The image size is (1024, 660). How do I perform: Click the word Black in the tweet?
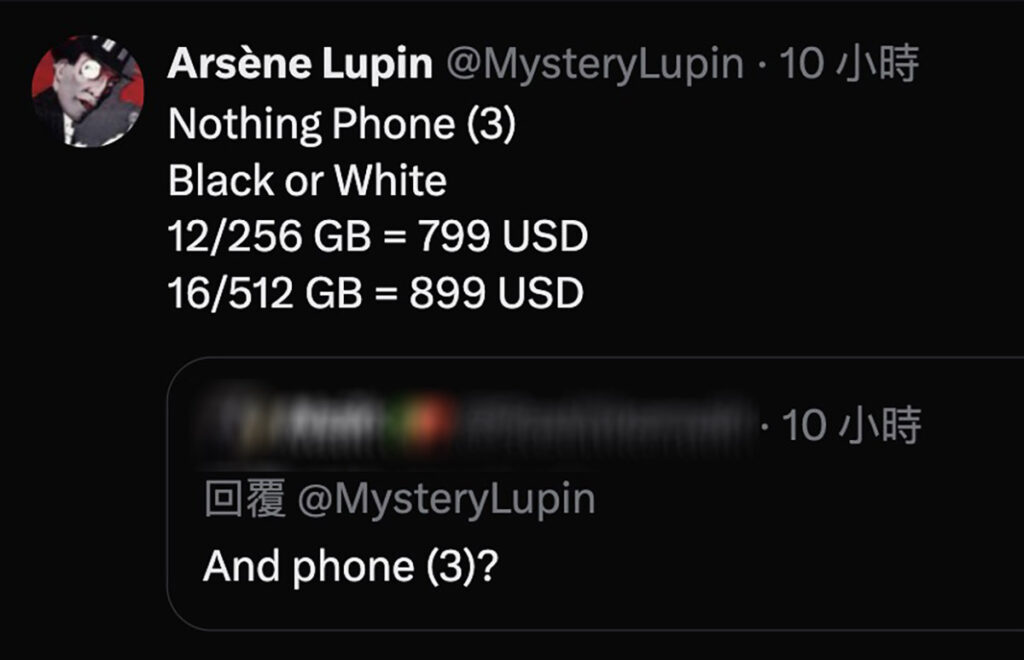pyautogui.click(x=221, y=180)
